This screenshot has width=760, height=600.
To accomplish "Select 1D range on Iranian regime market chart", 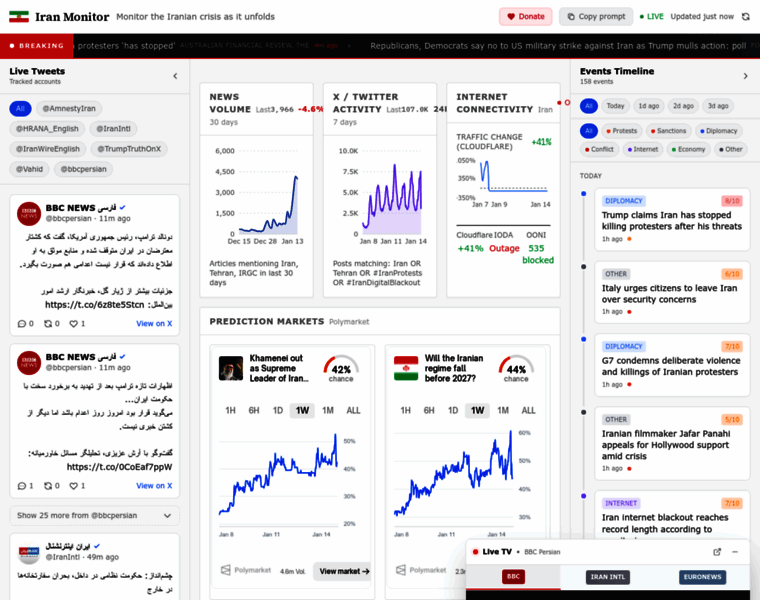I will click(453, 411).
